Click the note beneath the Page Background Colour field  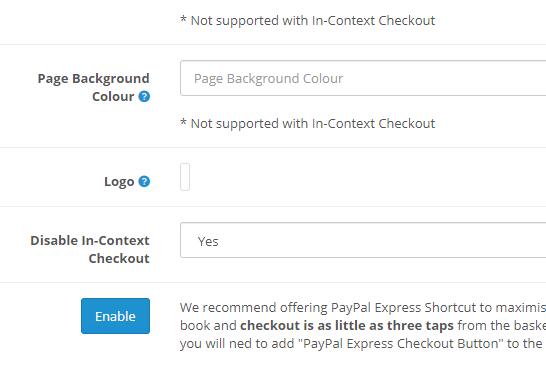[x=307, y=123]
